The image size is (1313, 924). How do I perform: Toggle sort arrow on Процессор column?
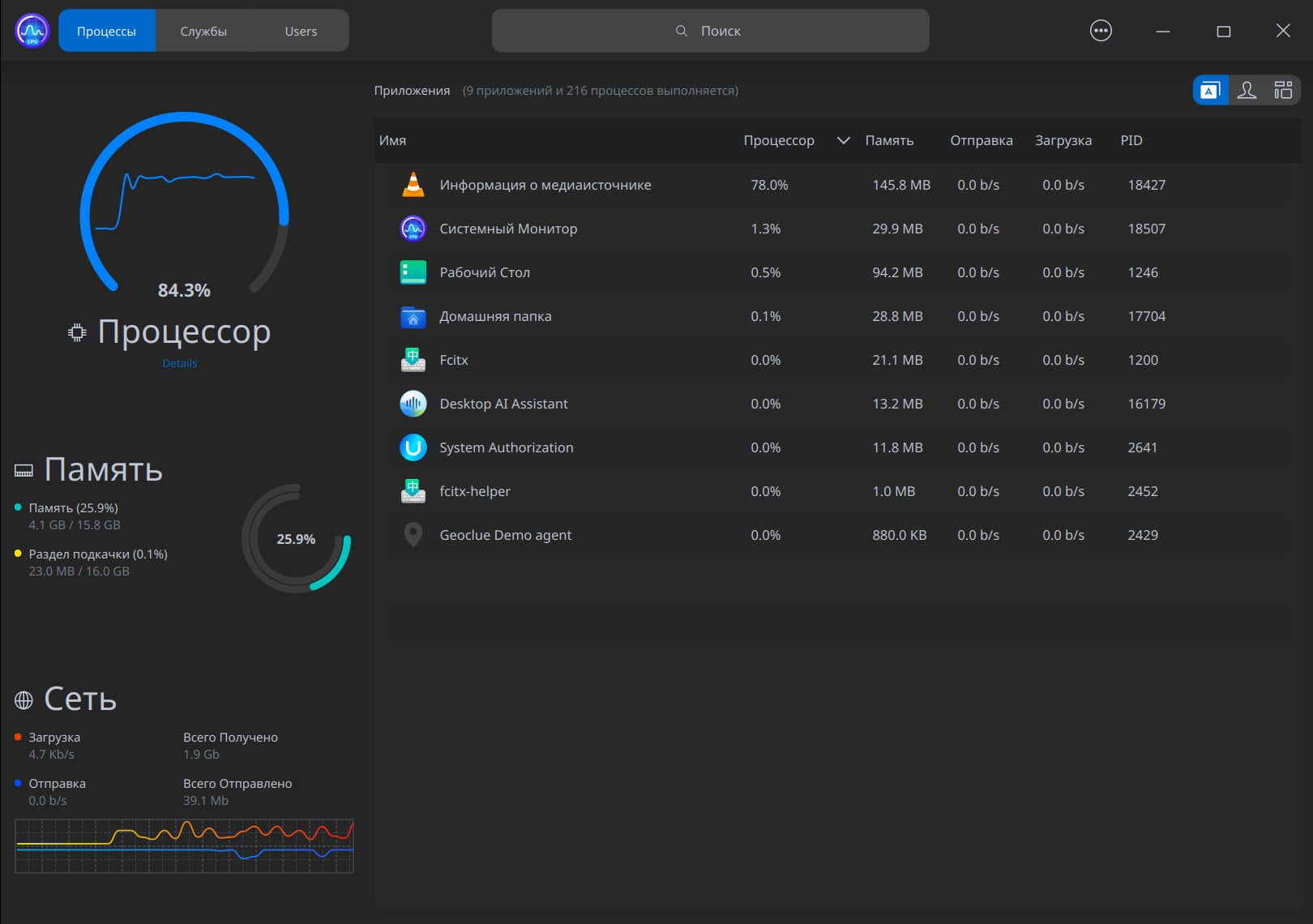click(843, 140)
